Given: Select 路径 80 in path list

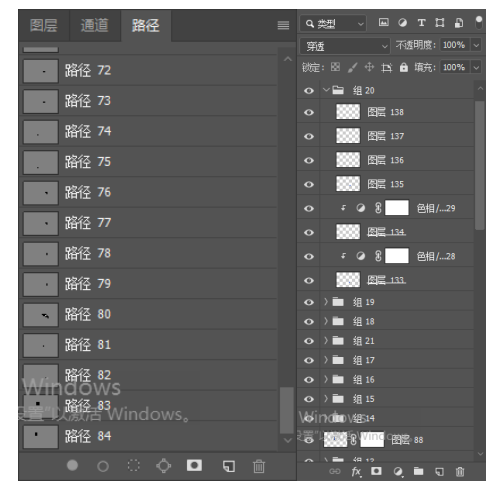Looking at the screenshot, I should tap(148, 314).
